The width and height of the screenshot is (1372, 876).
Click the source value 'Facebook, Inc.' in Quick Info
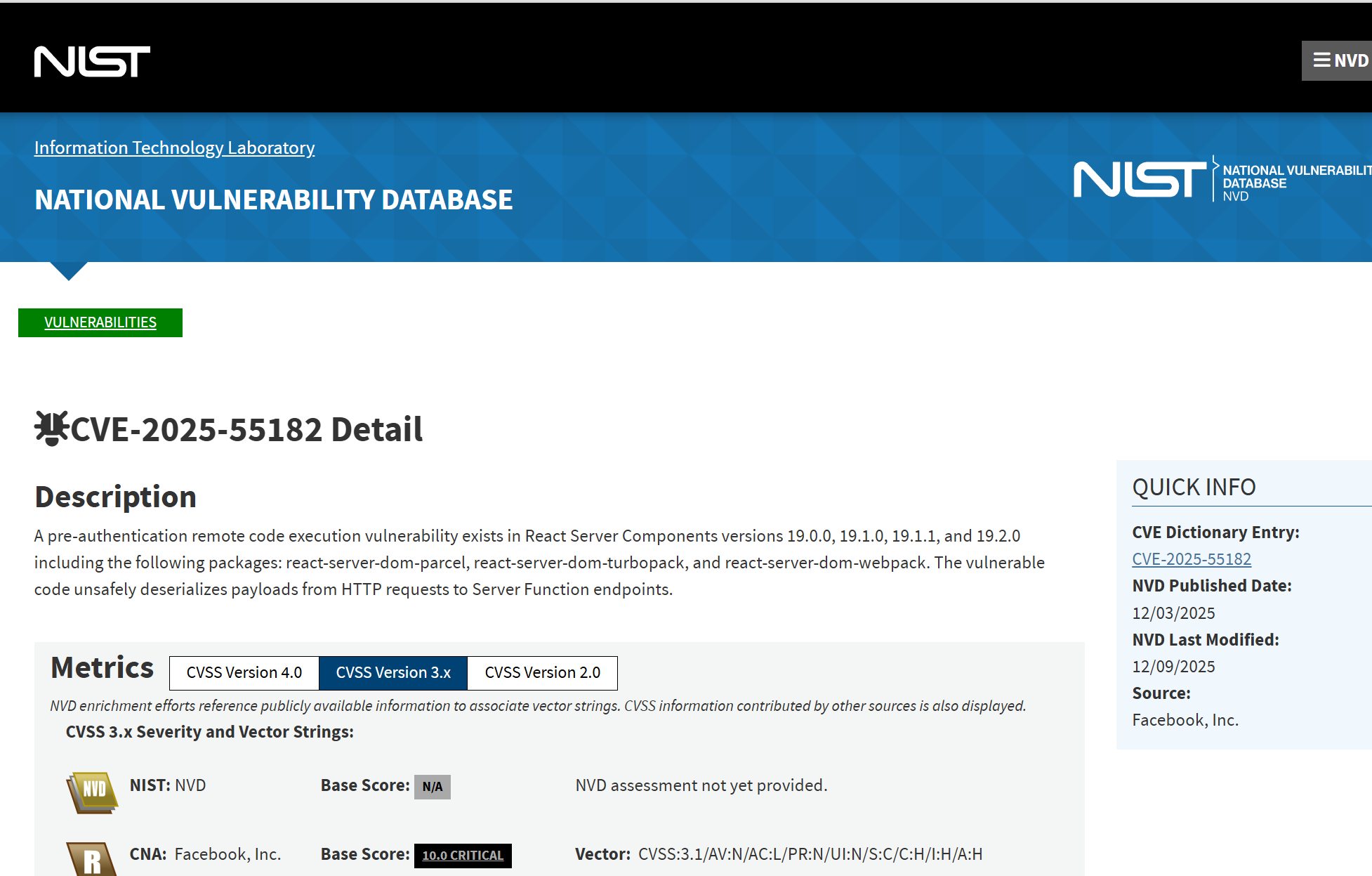coord(1185,720)
